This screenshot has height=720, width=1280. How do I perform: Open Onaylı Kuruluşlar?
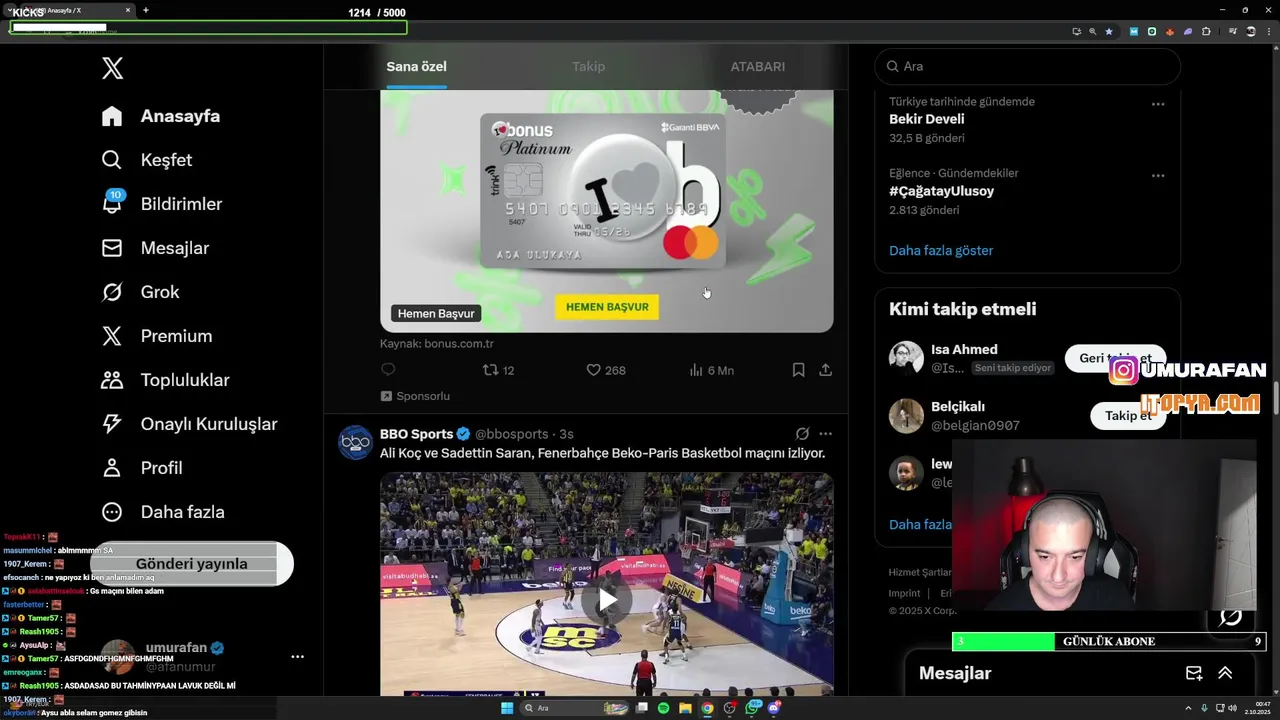point(189,424)
